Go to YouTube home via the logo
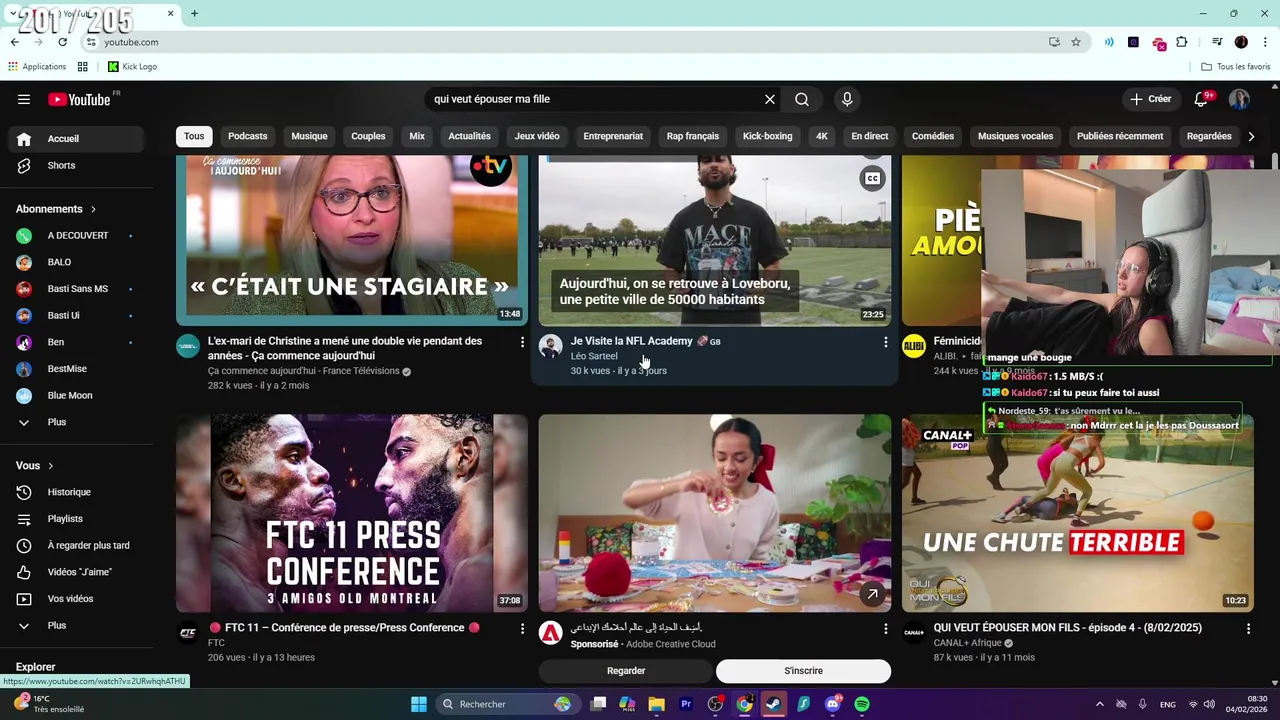The image size is (1280, 720). point(79,99)
